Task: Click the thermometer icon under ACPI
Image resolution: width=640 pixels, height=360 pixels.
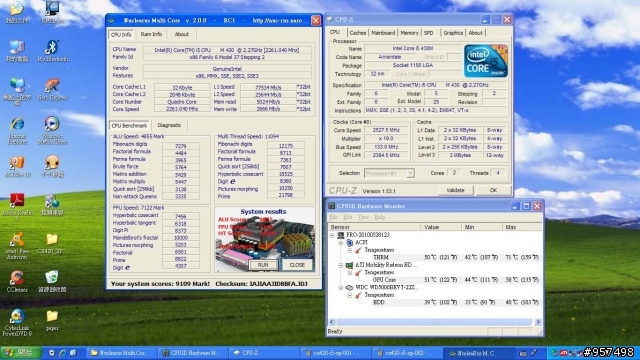Action: [x=358, y=250]
